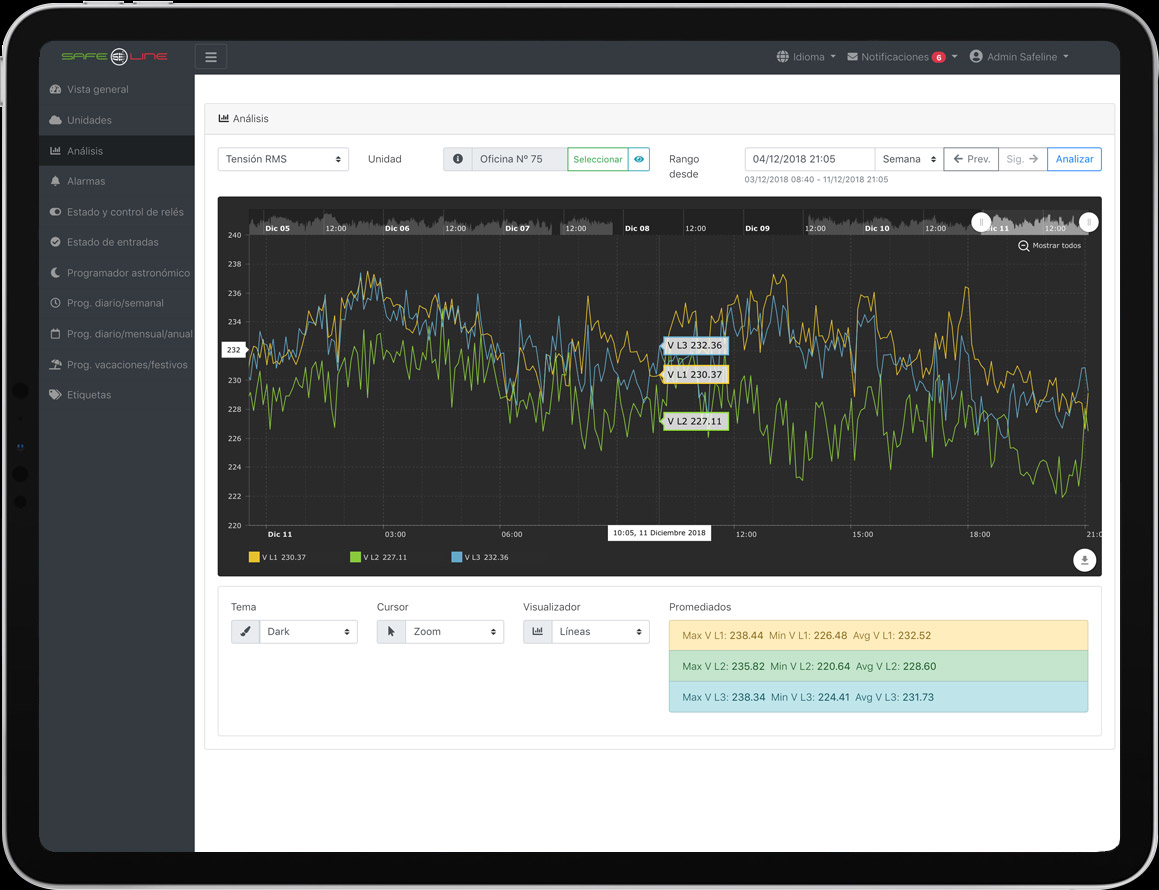
Task: Open the Visualizador Líneas dropdown
Action: click(x=600, y=632)
